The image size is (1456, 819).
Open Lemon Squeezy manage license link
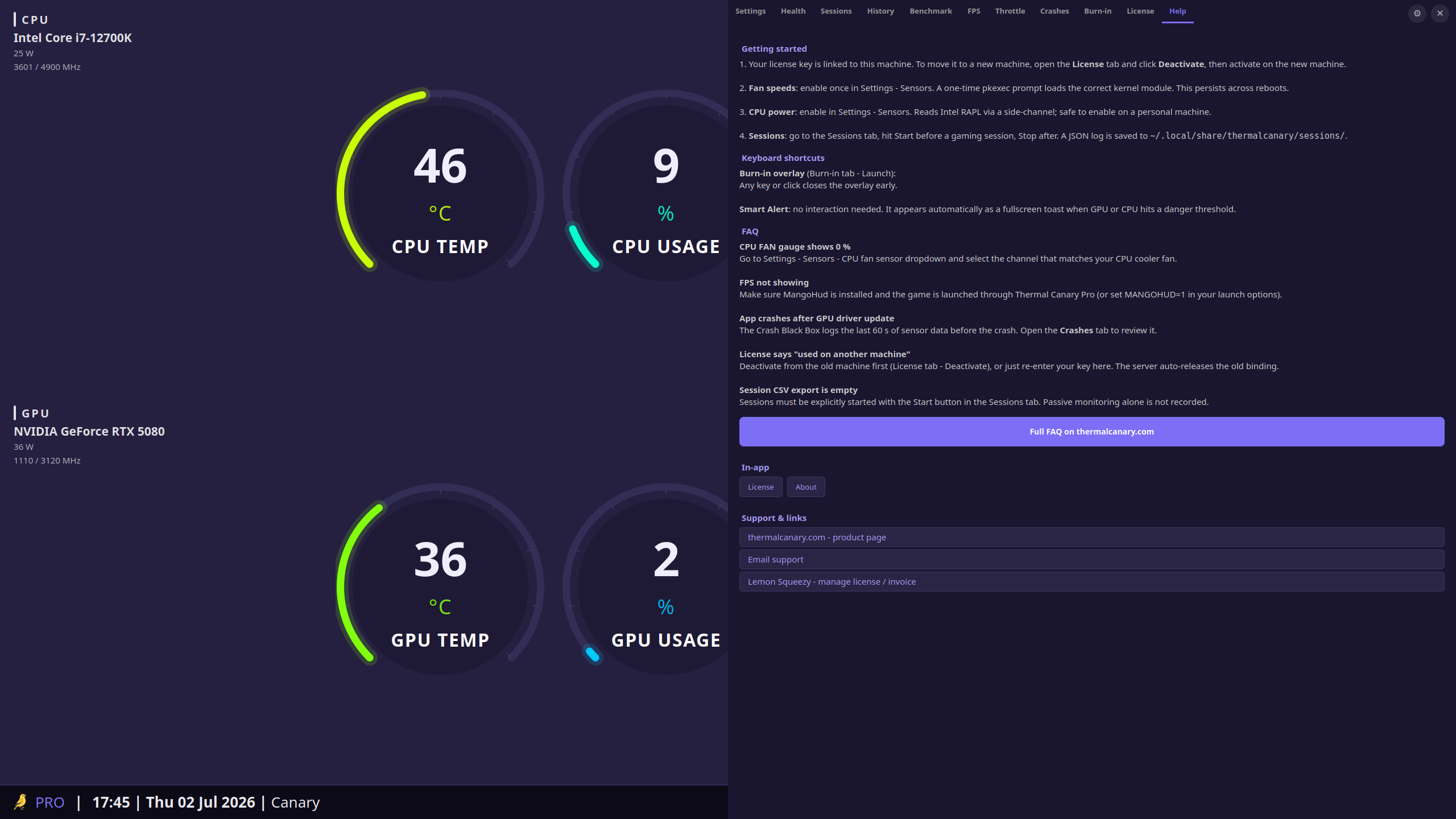pyautogui.click(x=1091, y=582)
